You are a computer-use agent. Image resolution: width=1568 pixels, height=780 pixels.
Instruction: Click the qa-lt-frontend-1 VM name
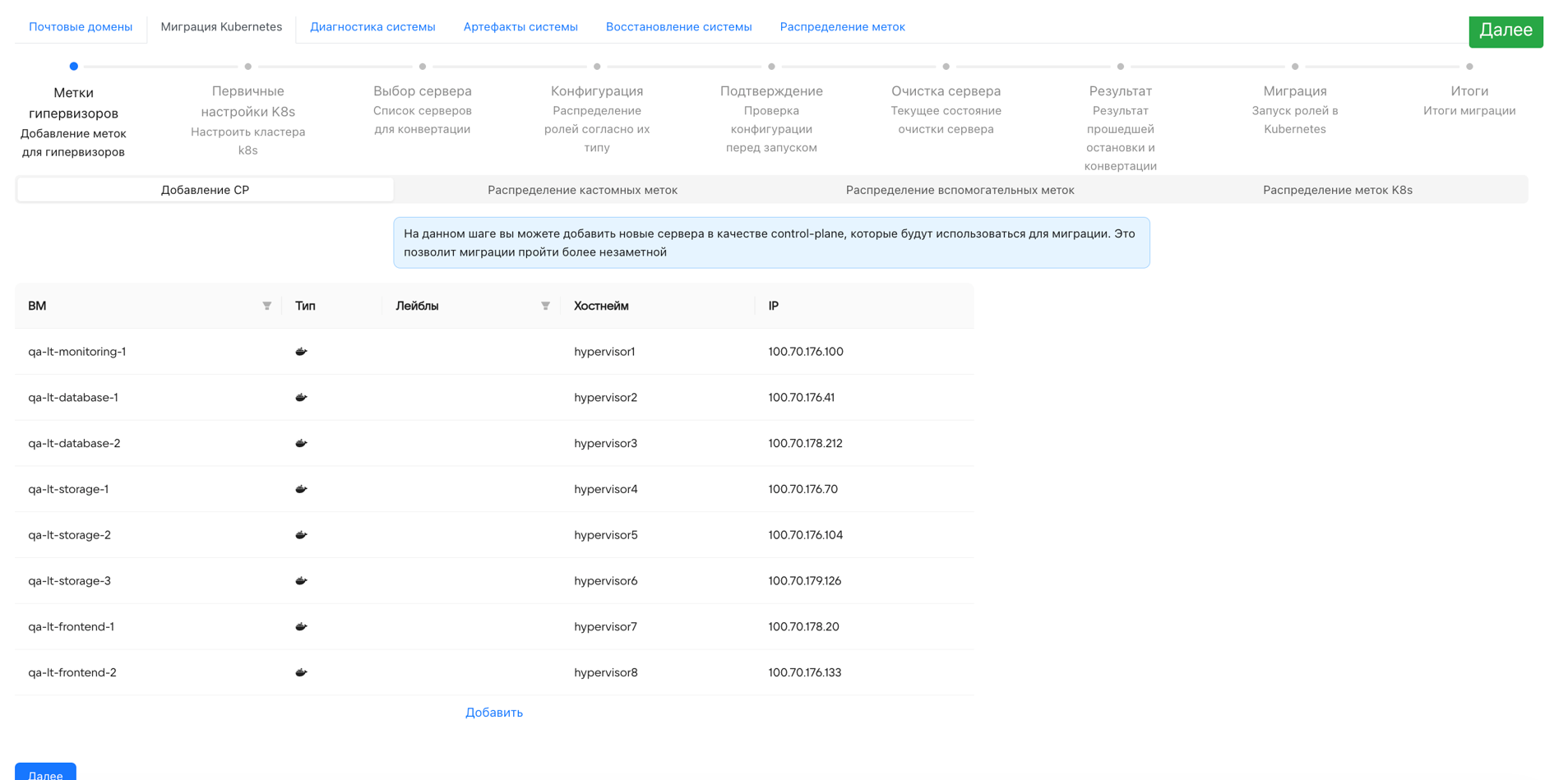(x=72, y=627)
